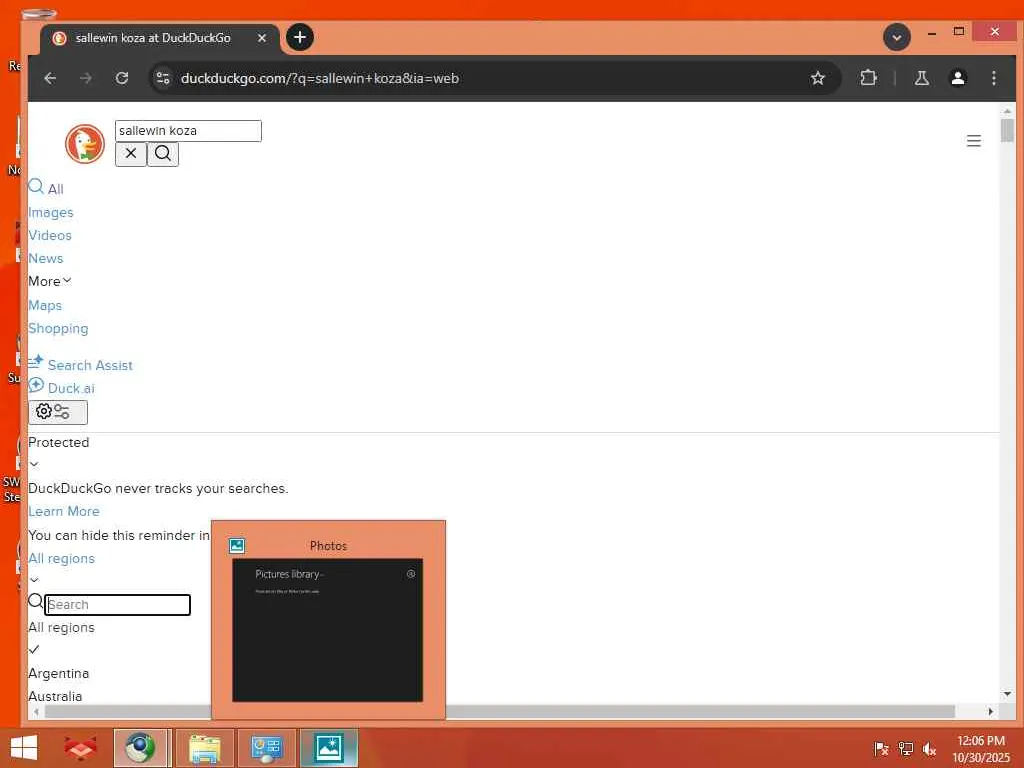Viewport: 1024px width, 768px height.
Task: Open the search settings gear button
Action: 57,412
